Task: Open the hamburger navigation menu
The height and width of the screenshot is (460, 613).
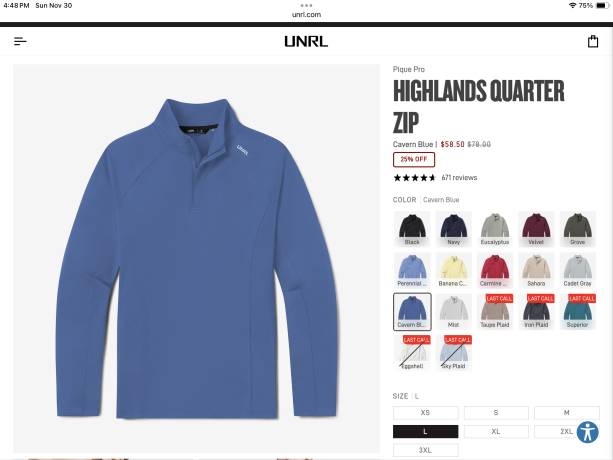Action: (x=20, y=41)
